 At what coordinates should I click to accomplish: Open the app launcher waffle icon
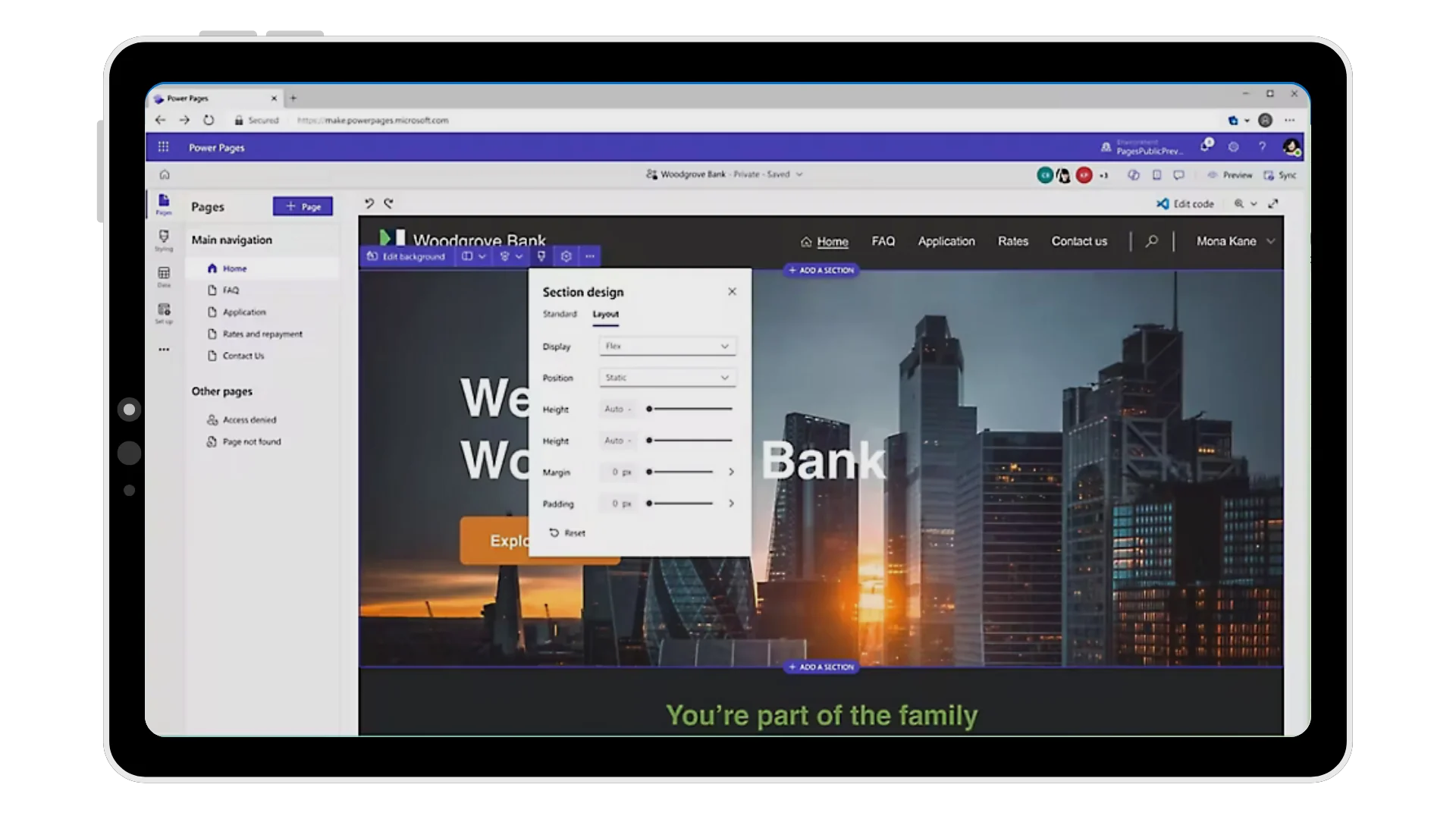click(163, 146)
